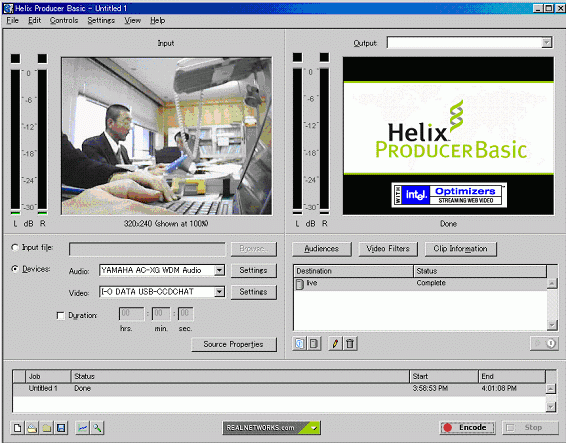Click the "Complete" status cell

pyautogui.click(x=431, y=283)
